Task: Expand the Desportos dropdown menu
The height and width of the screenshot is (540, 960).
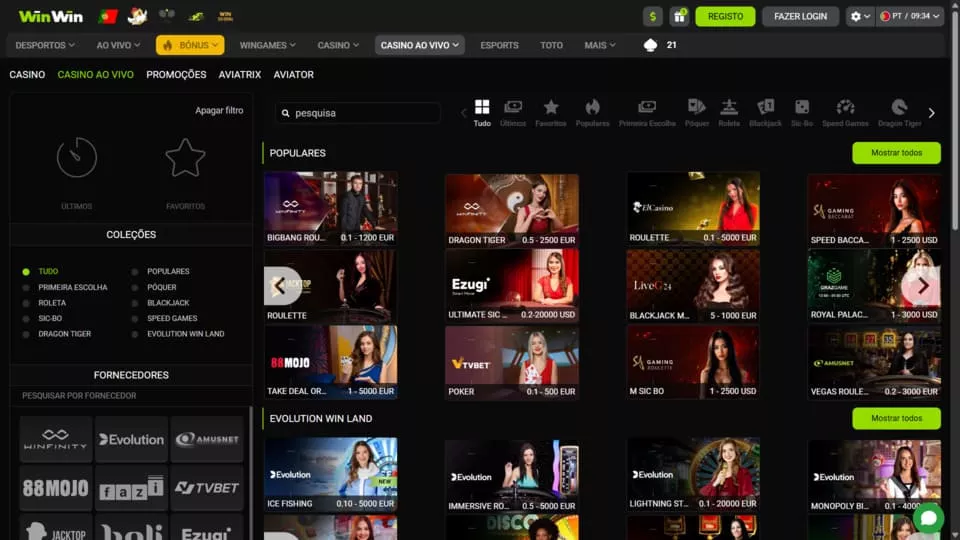Action: pyautogui.click(x=44, y=45)
